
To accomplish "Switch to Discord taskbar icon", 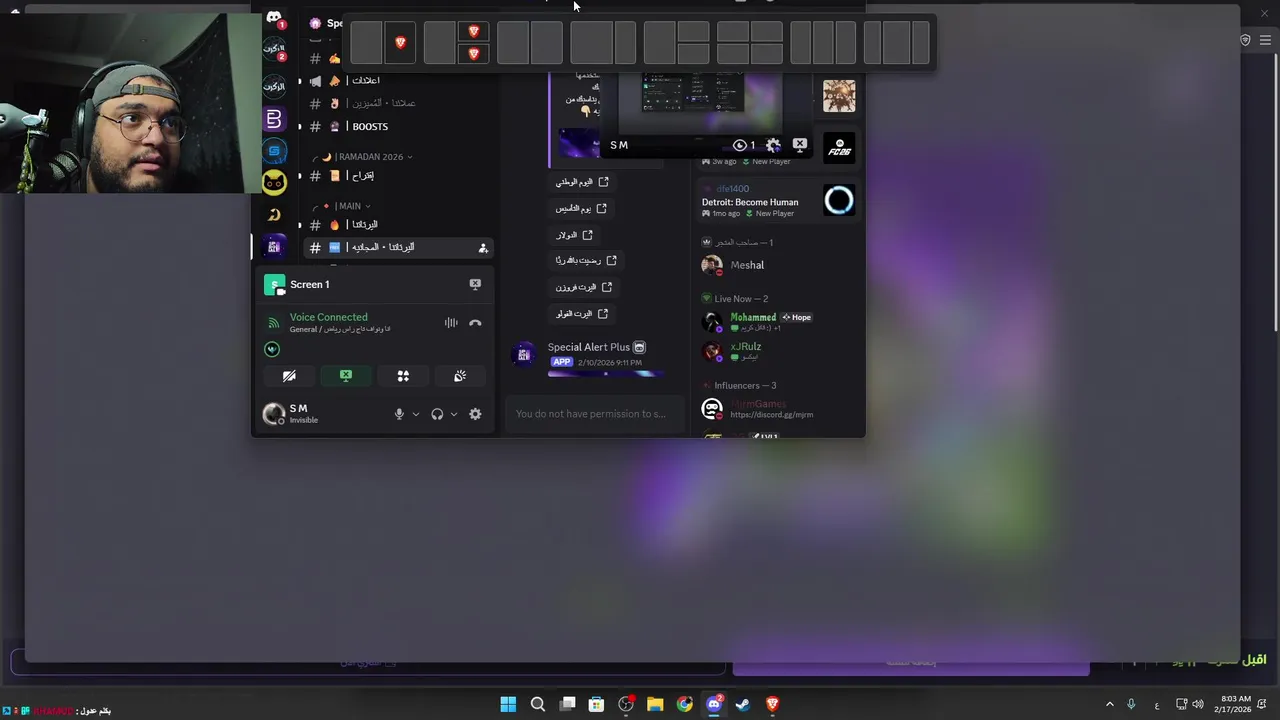I will 714,704.
